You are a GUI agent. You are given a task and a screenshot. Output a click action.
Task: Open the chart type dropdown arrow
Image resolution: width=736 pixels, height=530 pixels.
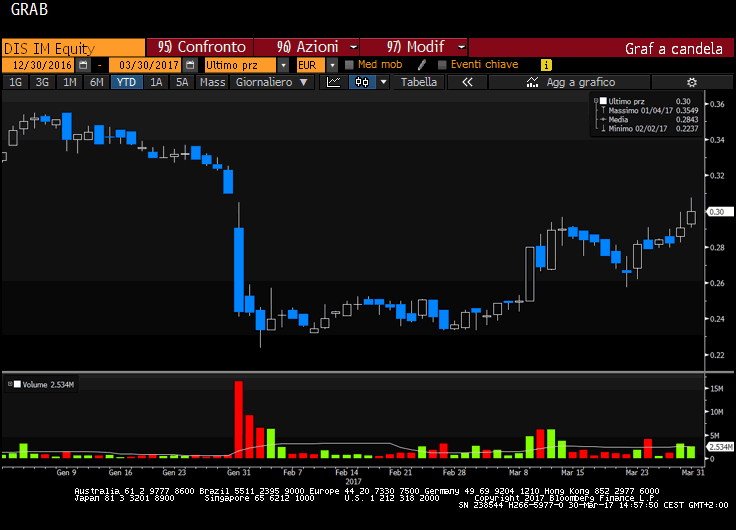click(383, 82)
